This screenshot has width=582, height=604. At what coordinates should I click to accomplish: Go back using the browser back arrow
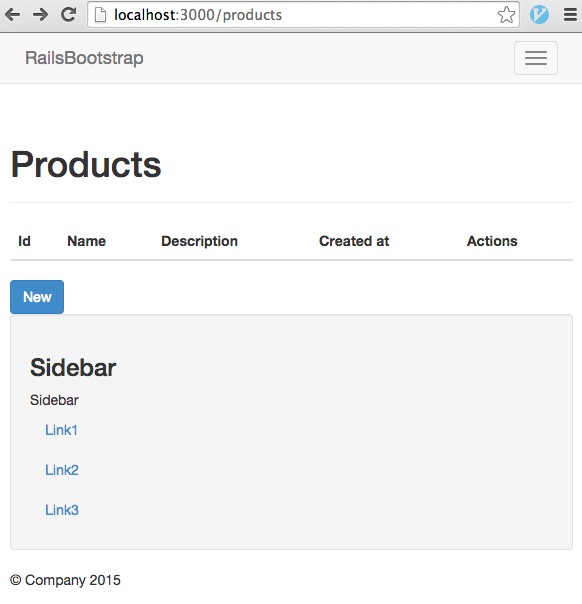click(12, 15)
